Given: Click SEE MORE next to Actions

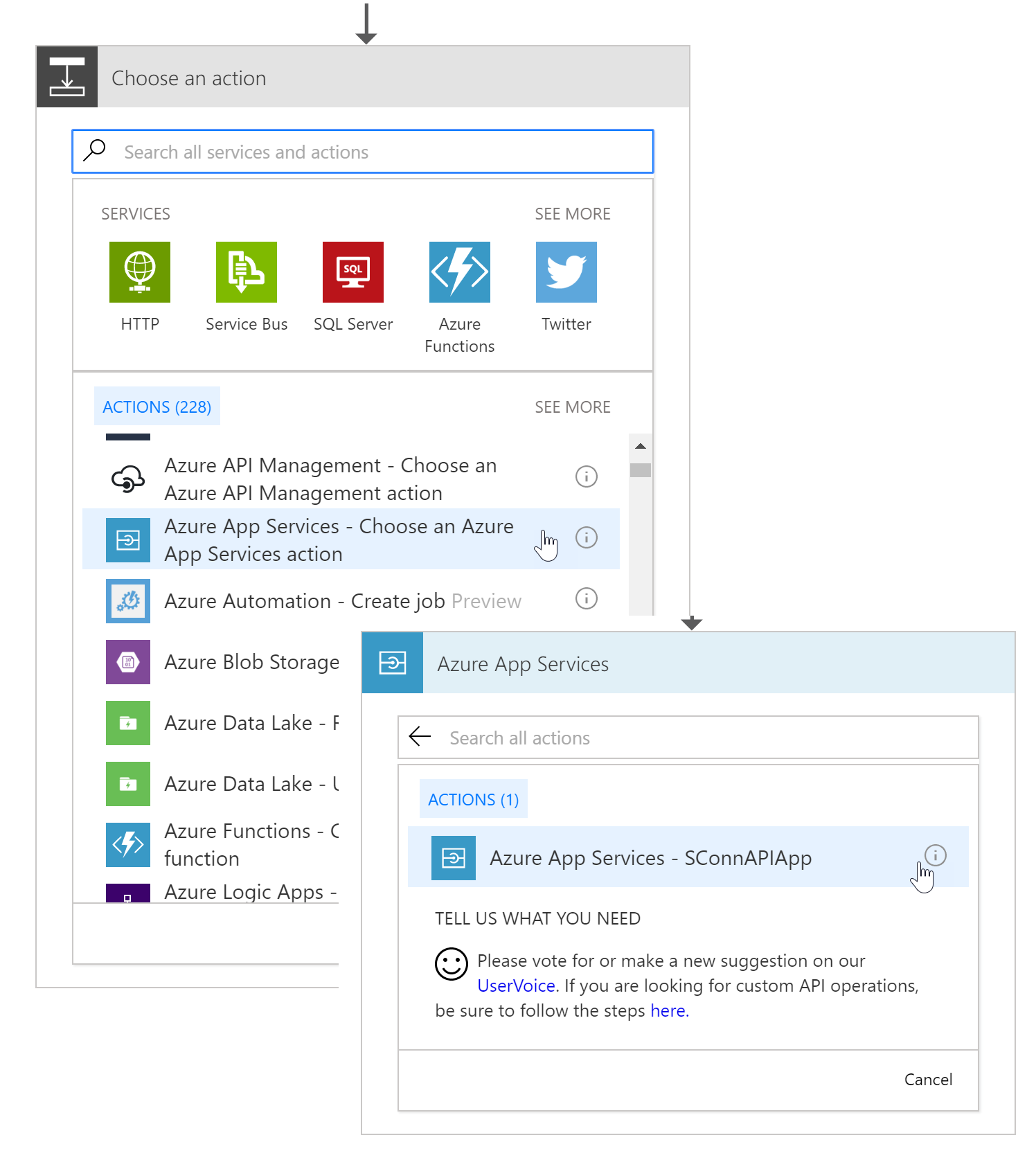Looking at the screenshot, I should click(x=573, y=407).
